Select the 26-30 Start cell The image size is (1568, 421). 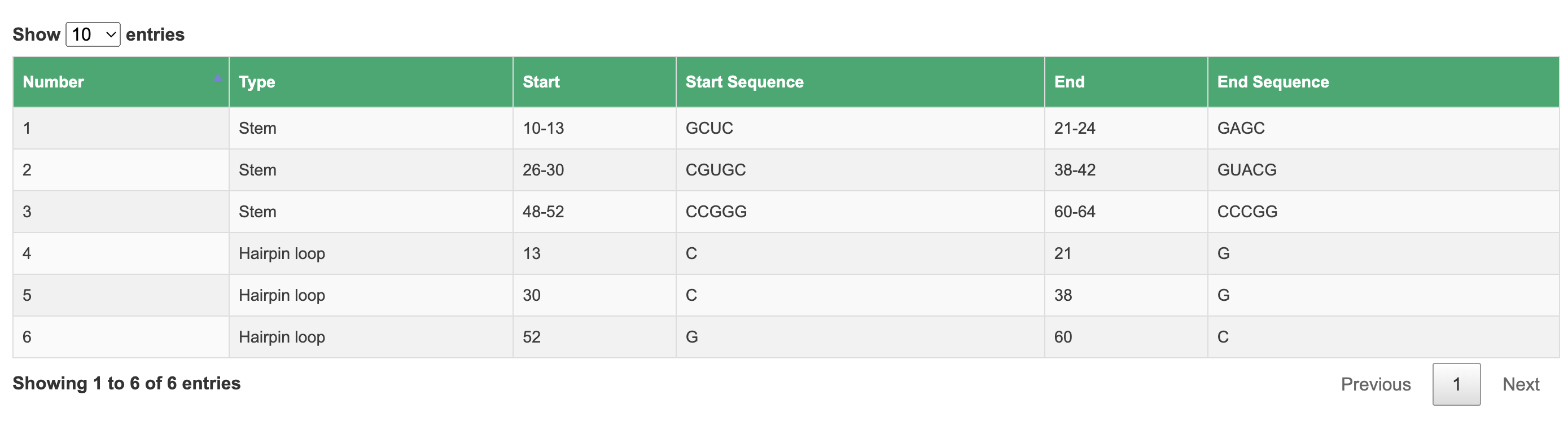[594, 170]
